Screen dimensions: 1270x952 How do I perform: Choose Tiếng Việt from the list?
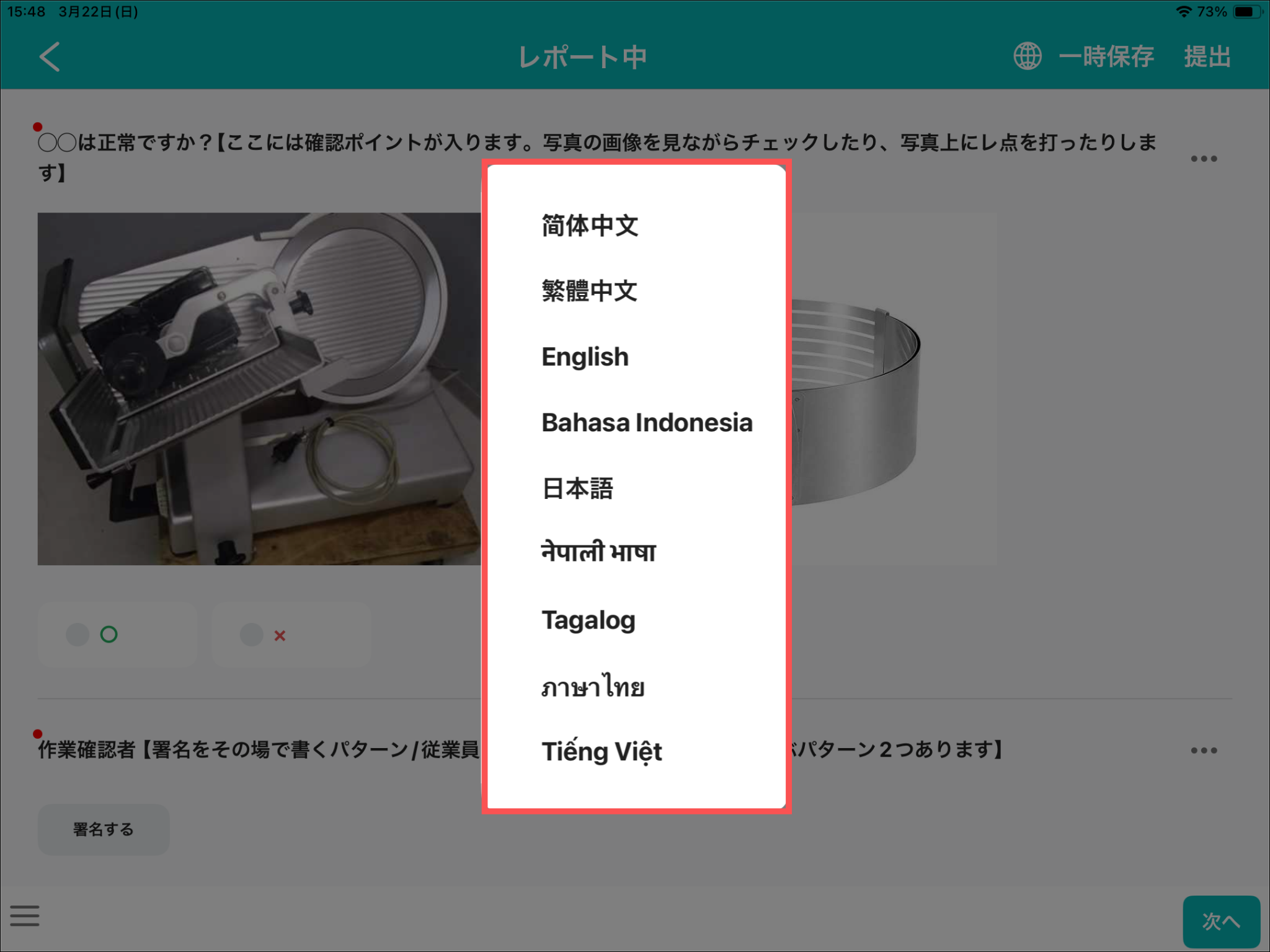(602, 752)
